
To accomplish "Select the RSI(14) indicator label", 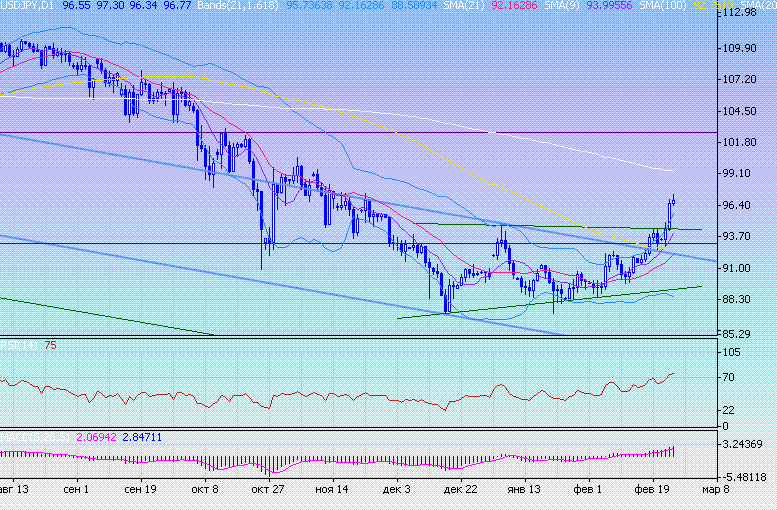I will (x=14, y=345).
